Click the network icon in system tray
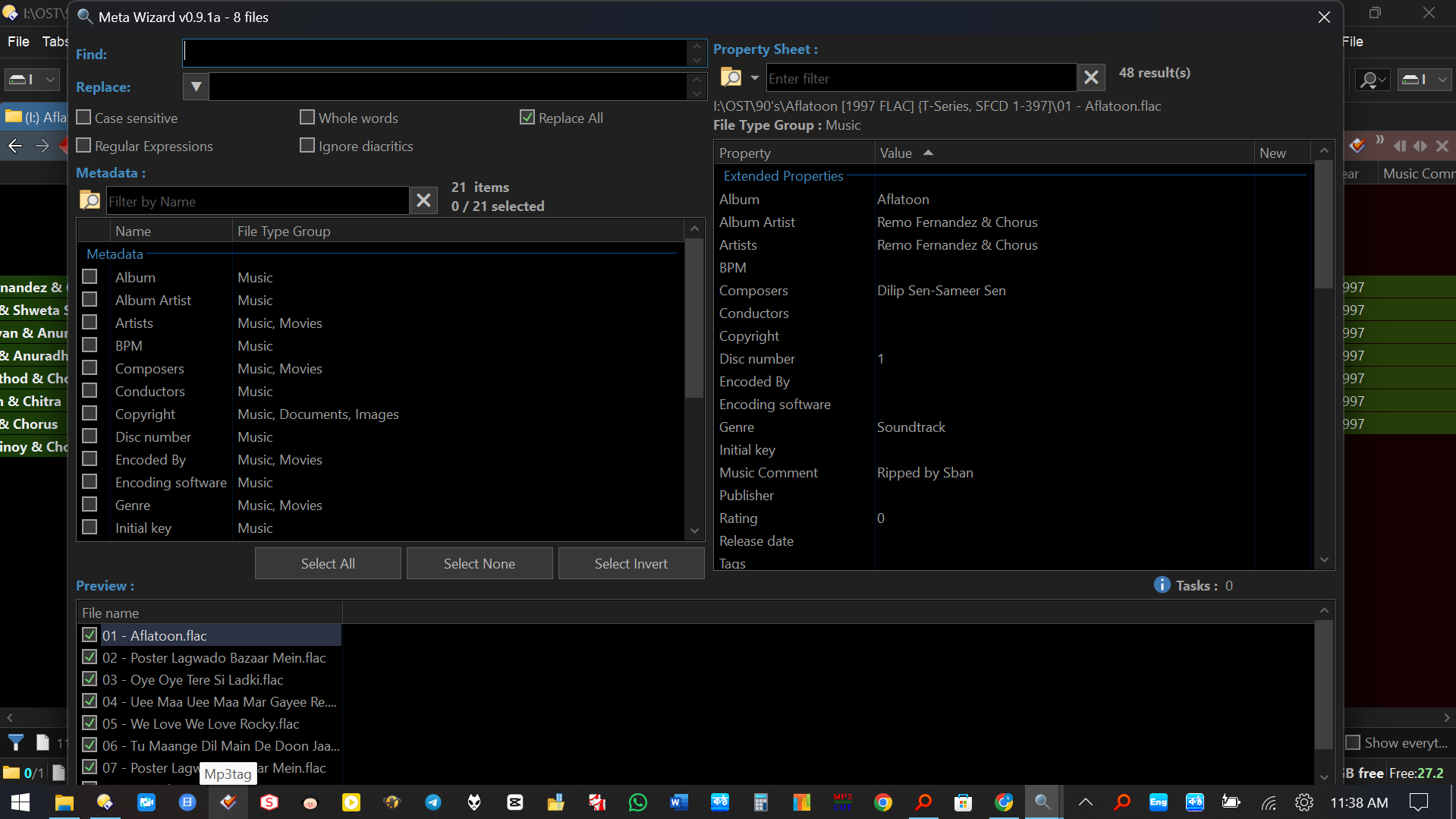The height and width of the screenshot is (819, 1456). point(1269,802)
